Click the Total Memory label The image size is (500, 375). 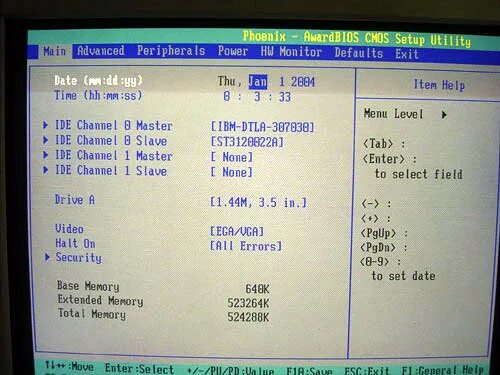92,314
